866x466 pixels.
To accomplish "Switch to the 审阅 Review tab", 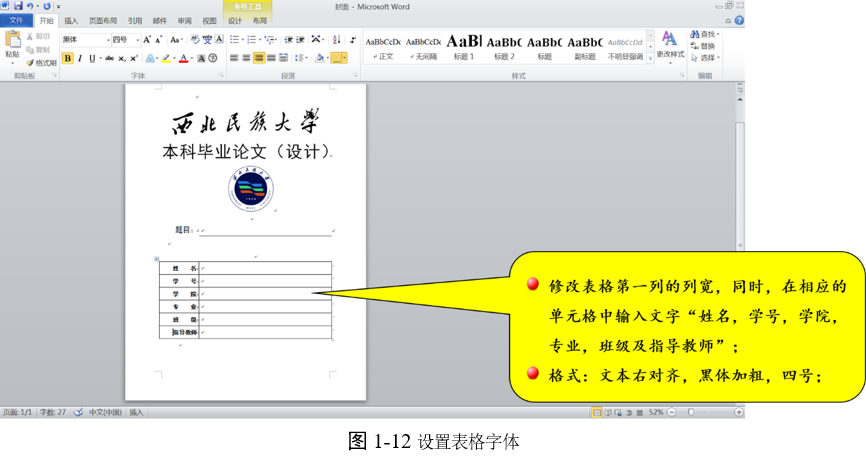I will coord(184,21).
